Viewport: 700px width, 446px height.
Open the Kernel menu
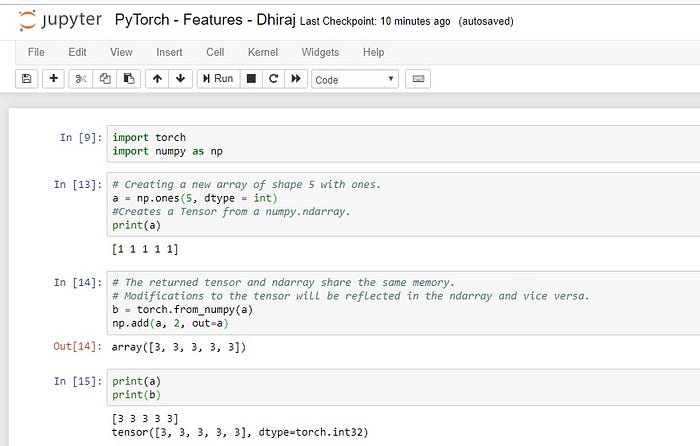pyautogui.click(x=263, y=52)
